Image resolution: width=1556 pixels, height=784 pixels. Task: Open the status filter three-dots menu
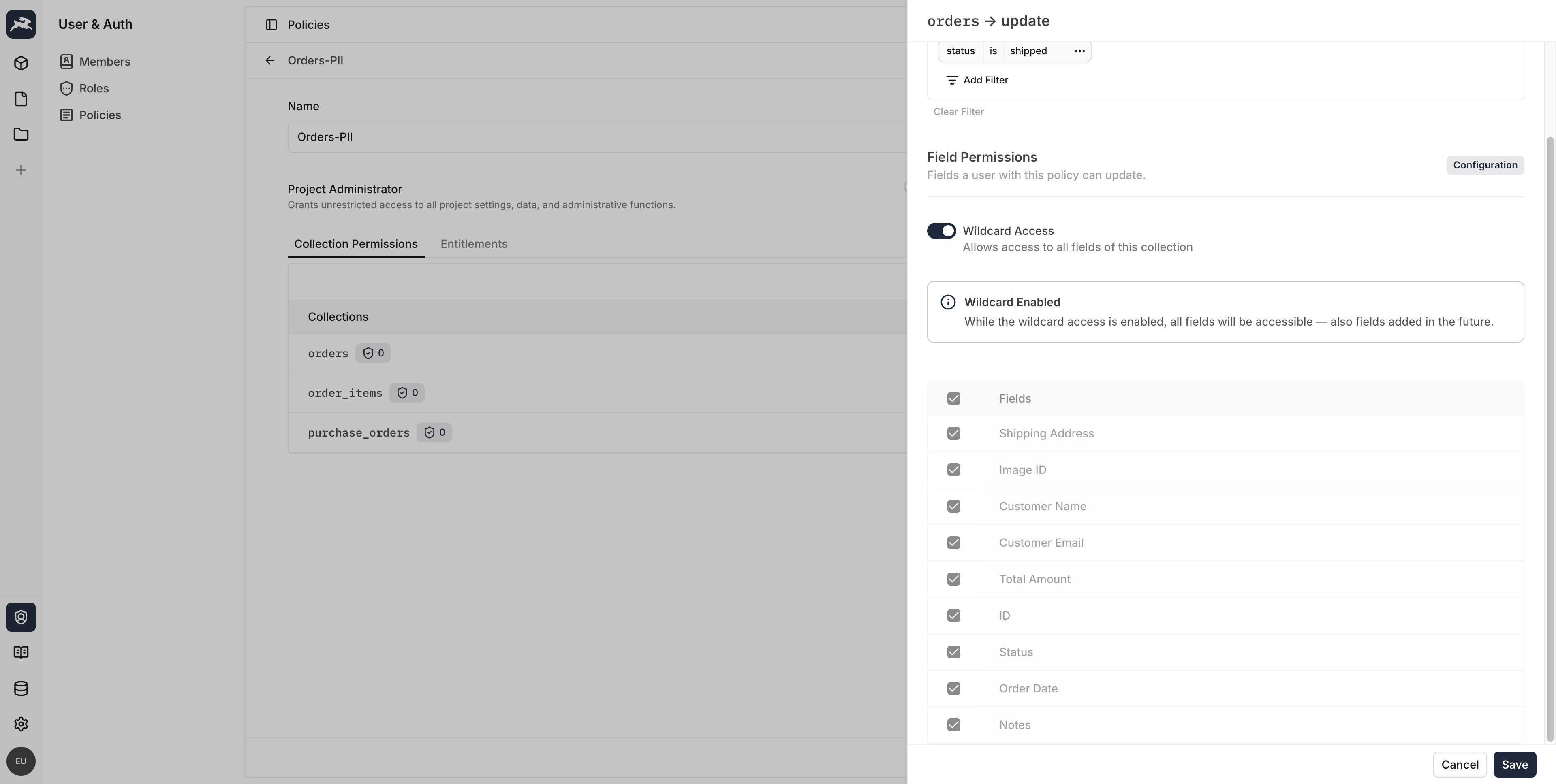(1079, 51)
